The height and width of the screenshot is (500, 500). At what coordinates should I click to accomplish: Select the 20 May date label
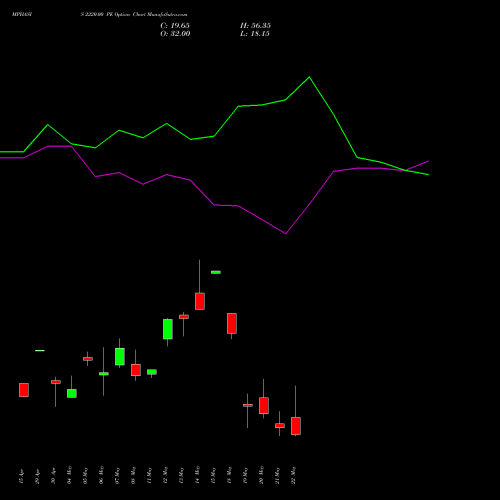tap(261, 476)
